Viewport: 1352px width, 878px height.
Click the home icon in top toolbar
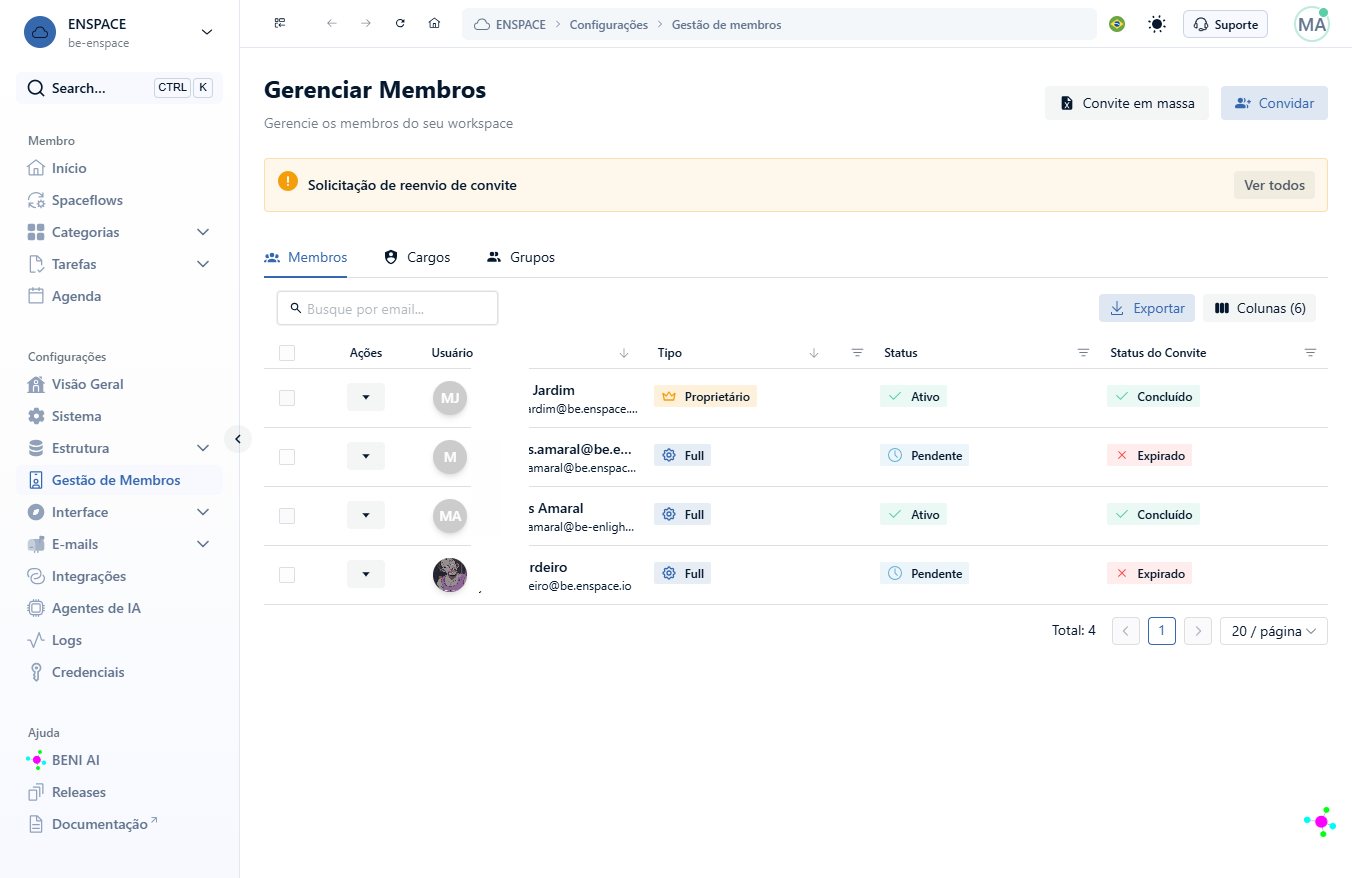434,24
